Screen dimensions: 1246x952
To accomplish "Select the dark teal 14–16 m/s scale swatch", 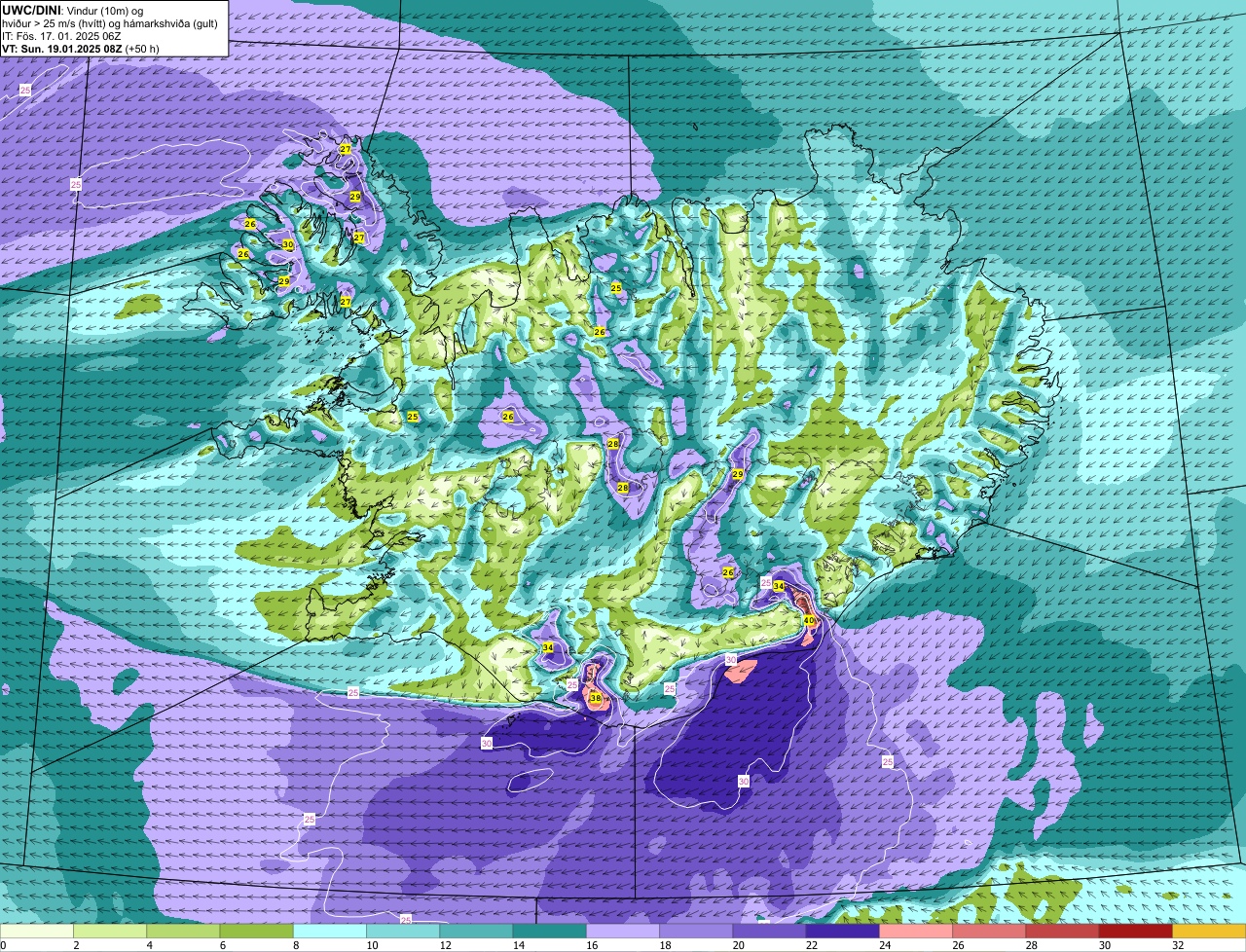I will 550,932.
